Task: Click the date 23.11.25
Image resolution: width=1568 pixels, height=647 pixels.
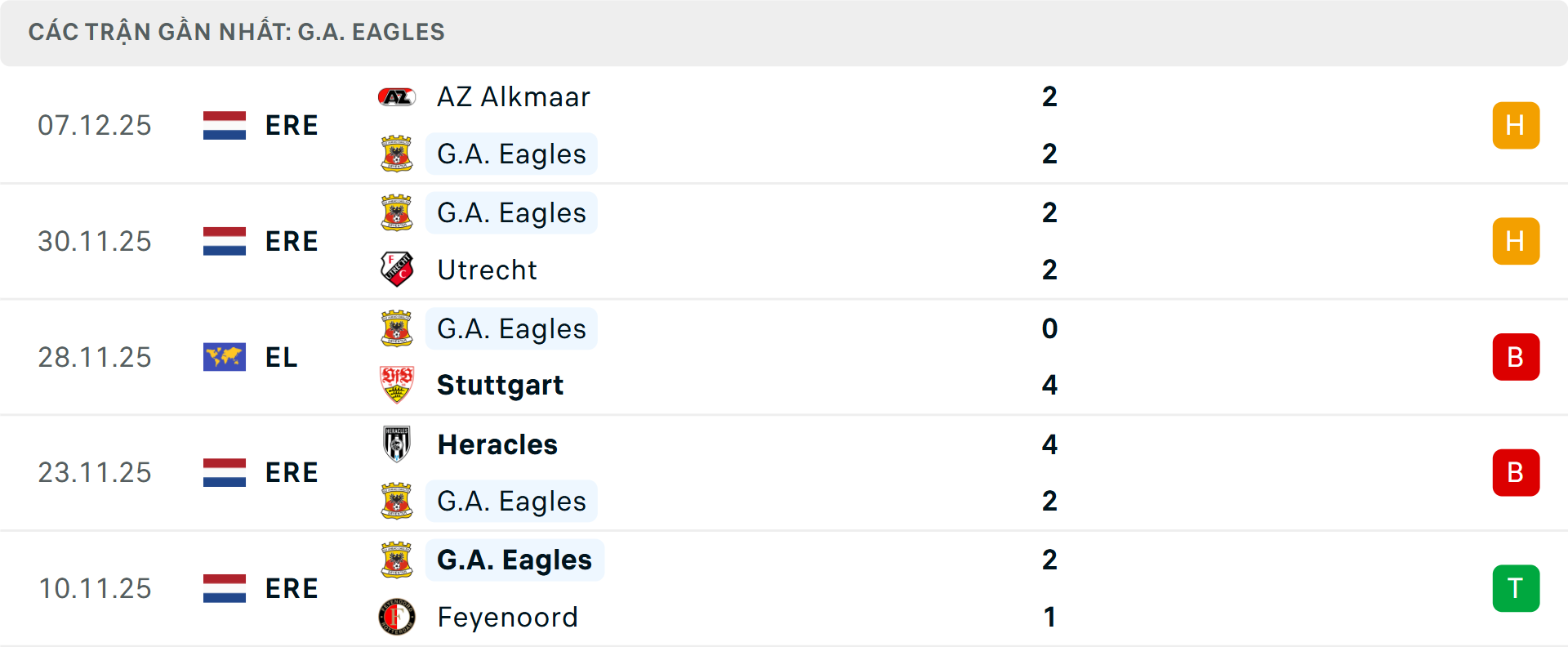Action: (x=95, y=472)
